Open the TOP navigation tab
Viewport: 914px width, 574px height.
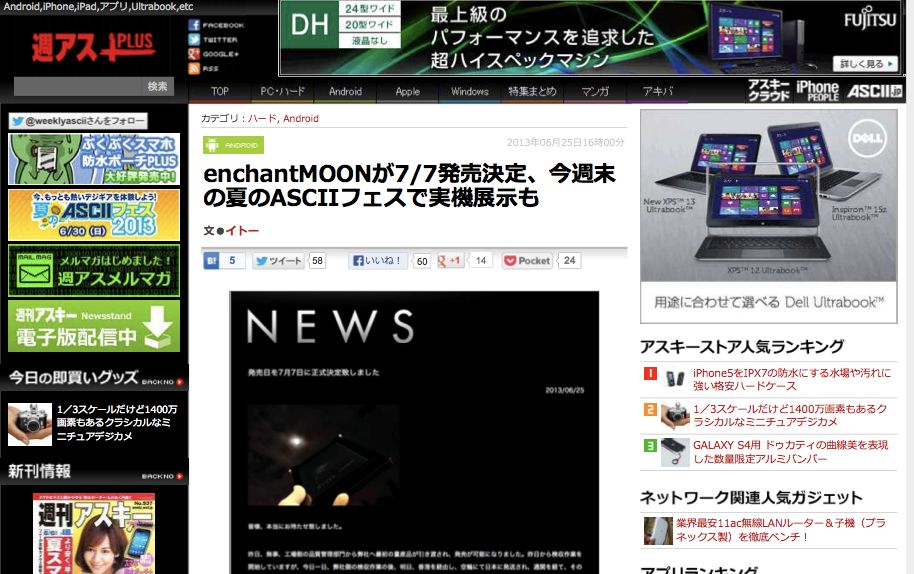[x=220, y=91]
